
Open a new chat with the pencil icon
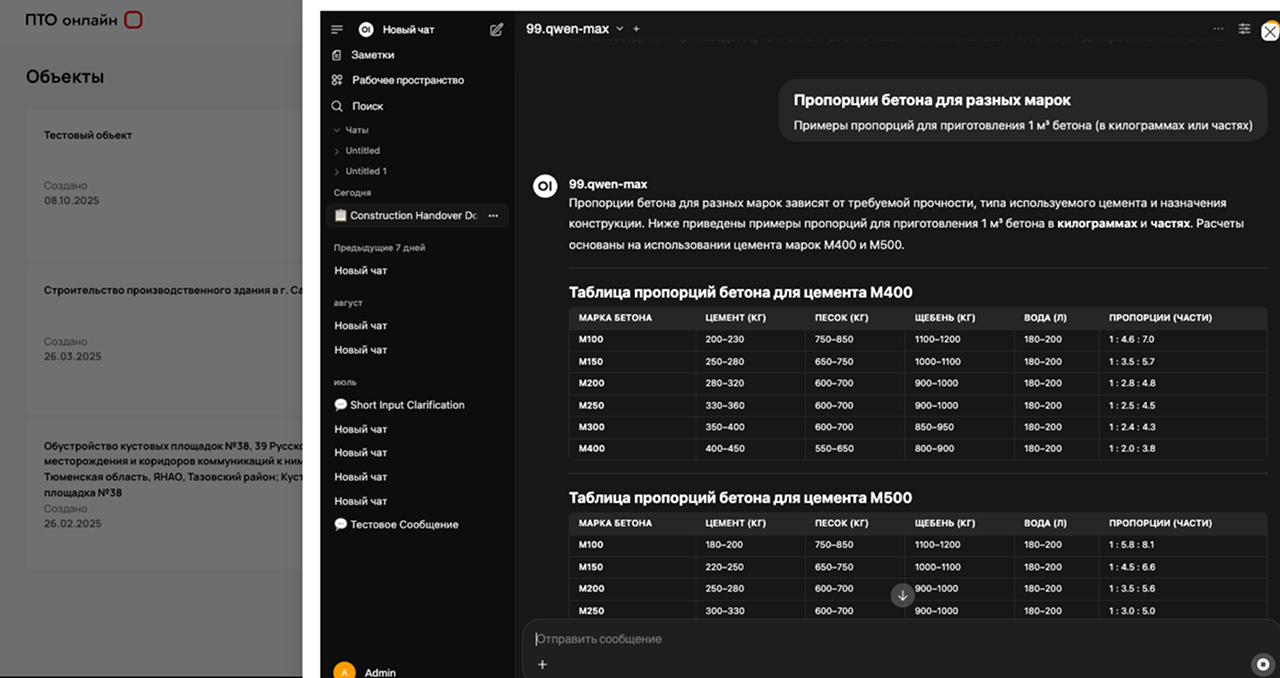pos(496,30)
